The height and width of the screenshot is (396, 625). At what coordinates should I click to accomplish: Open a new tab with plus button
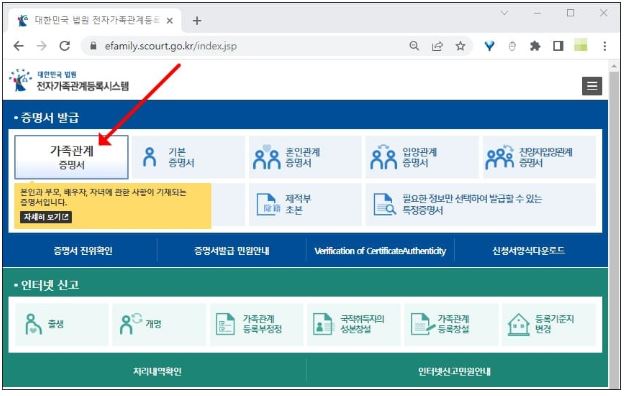pyautogui.click(x=197, y=20)
